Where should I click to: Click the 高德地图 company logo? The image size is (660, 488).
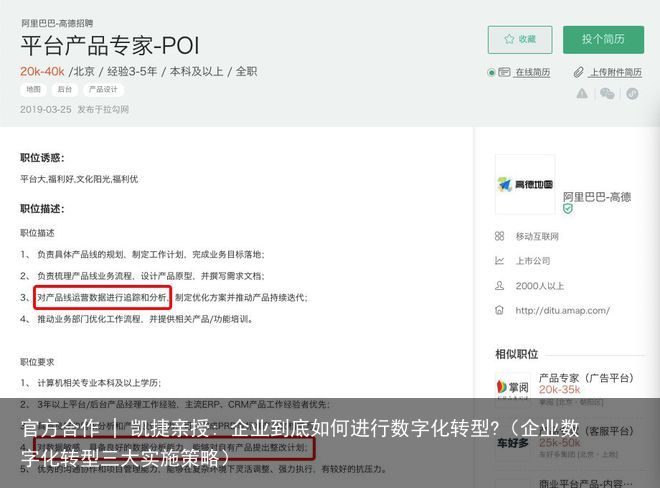525,184
